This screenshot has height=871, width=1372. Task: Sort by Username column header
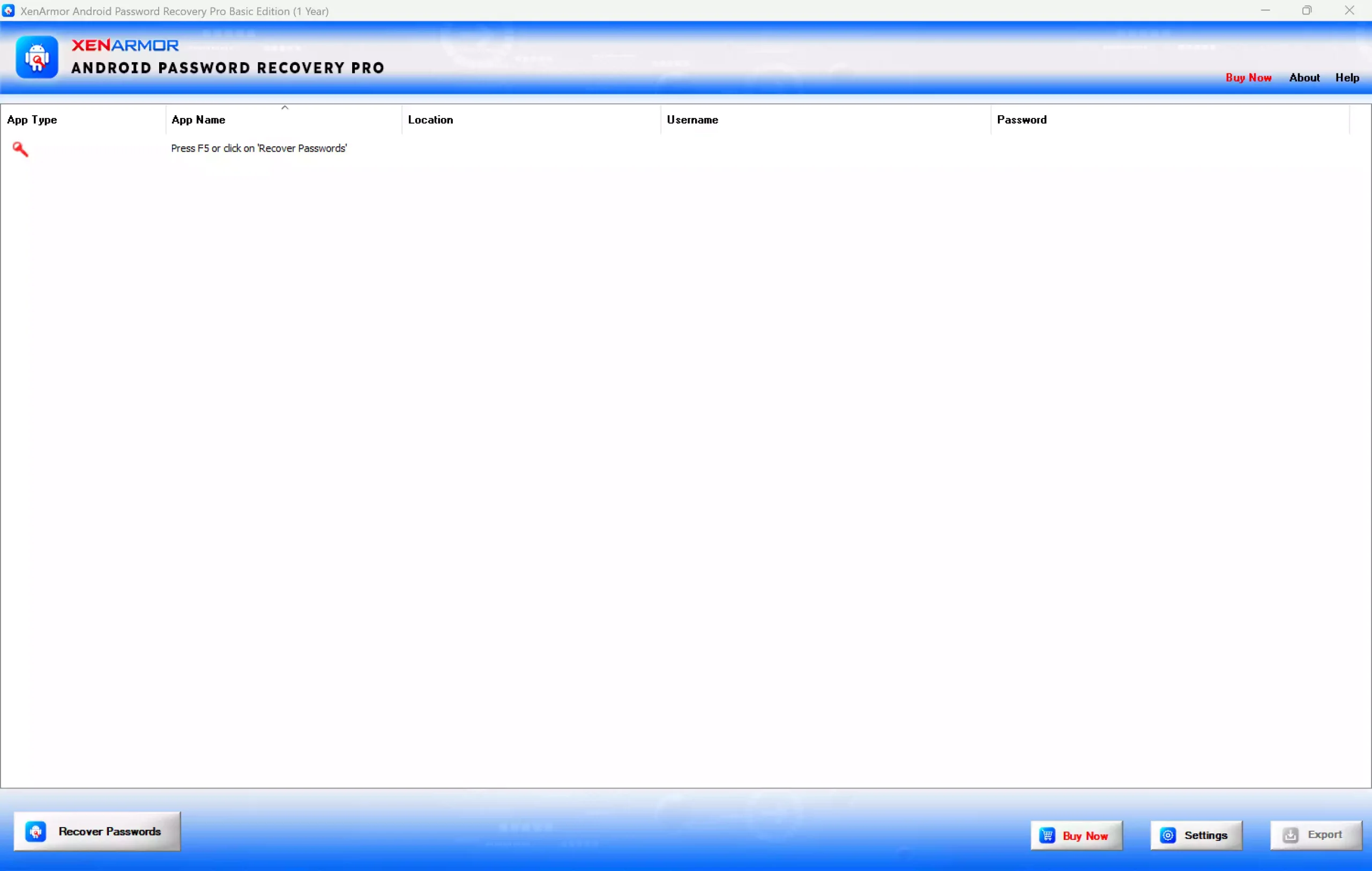pyautogui.click(x=825, y=120)
